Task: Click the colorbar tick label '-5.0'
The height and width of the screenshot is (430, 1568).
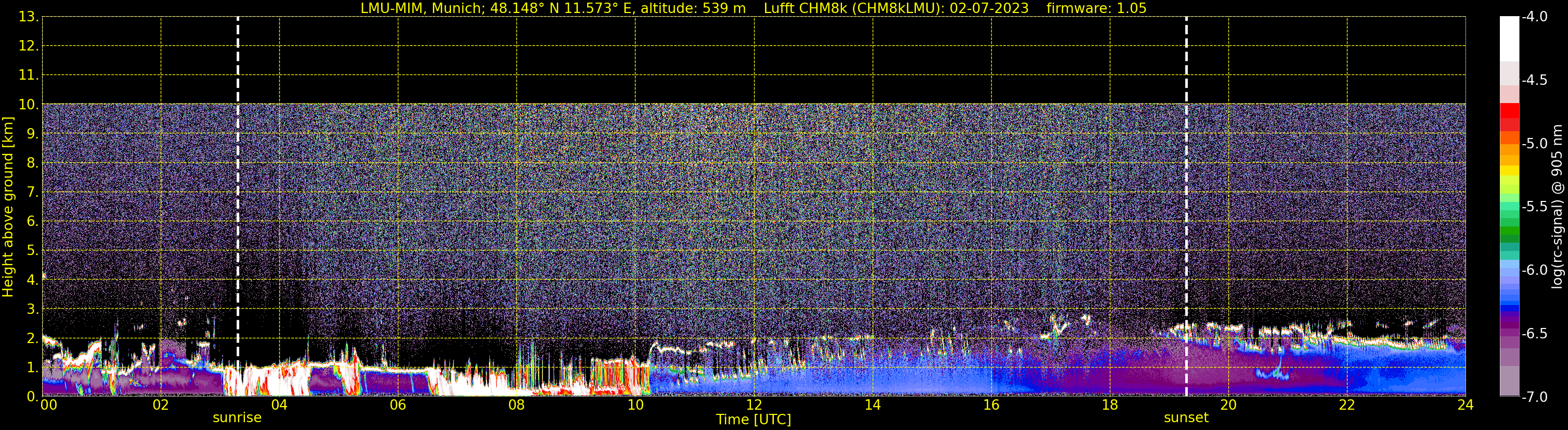Action: 1534,144
